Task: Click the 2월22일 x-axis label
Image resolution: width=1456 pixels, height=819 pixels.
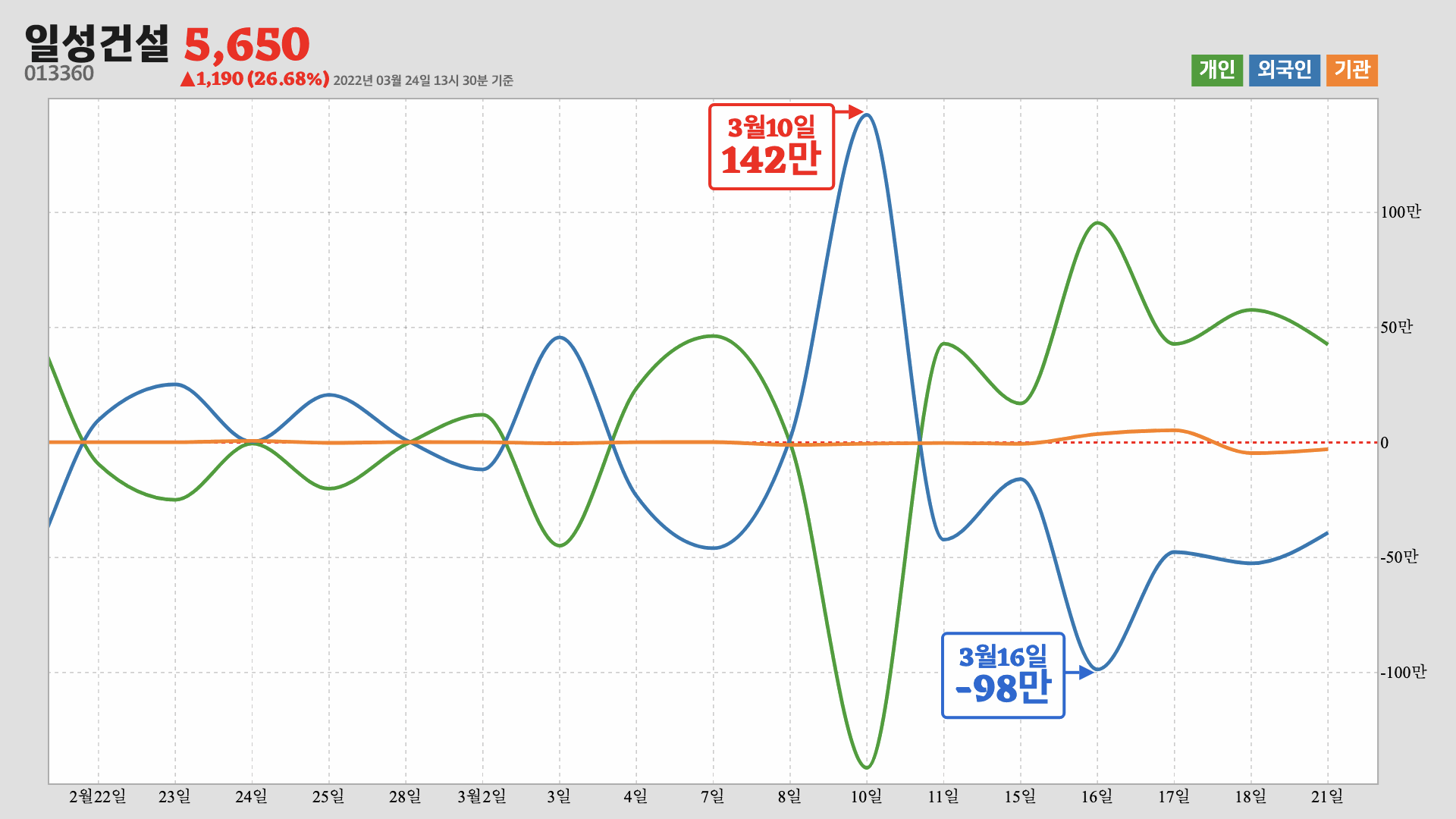Action: (x=98, y=796)
